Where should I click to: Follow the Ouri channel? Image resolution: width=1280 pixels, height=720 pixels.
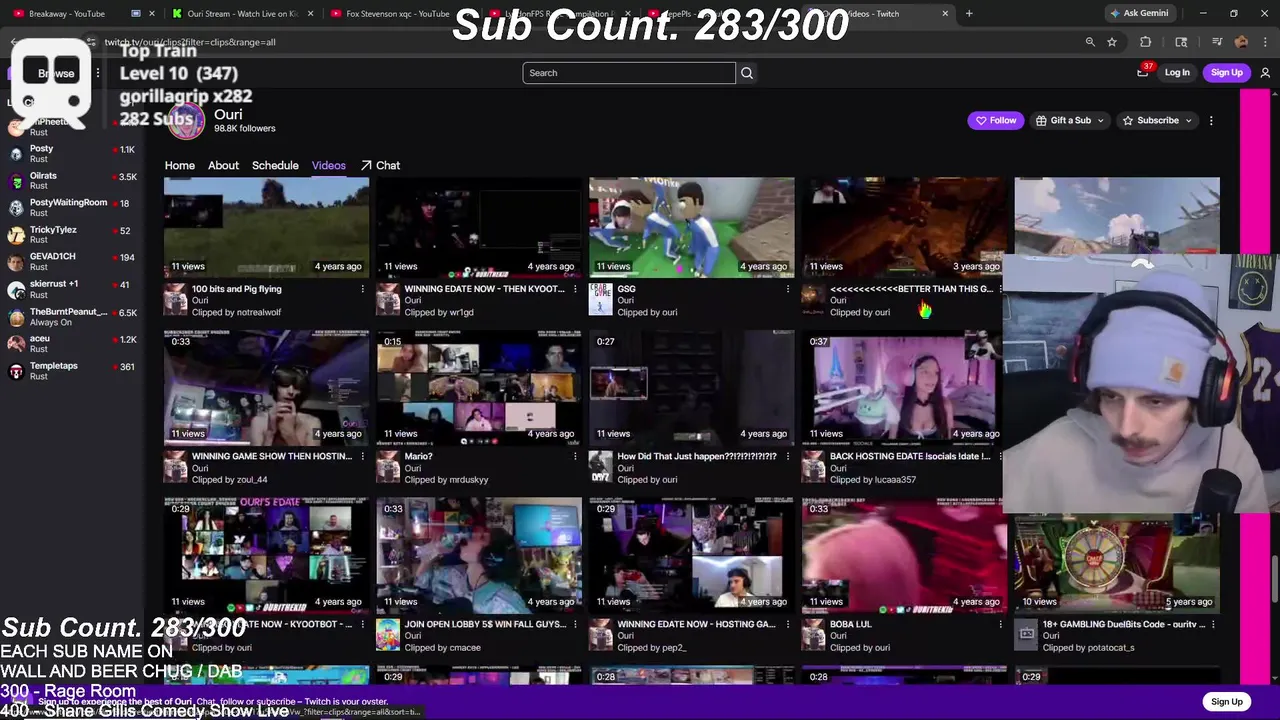996,121
